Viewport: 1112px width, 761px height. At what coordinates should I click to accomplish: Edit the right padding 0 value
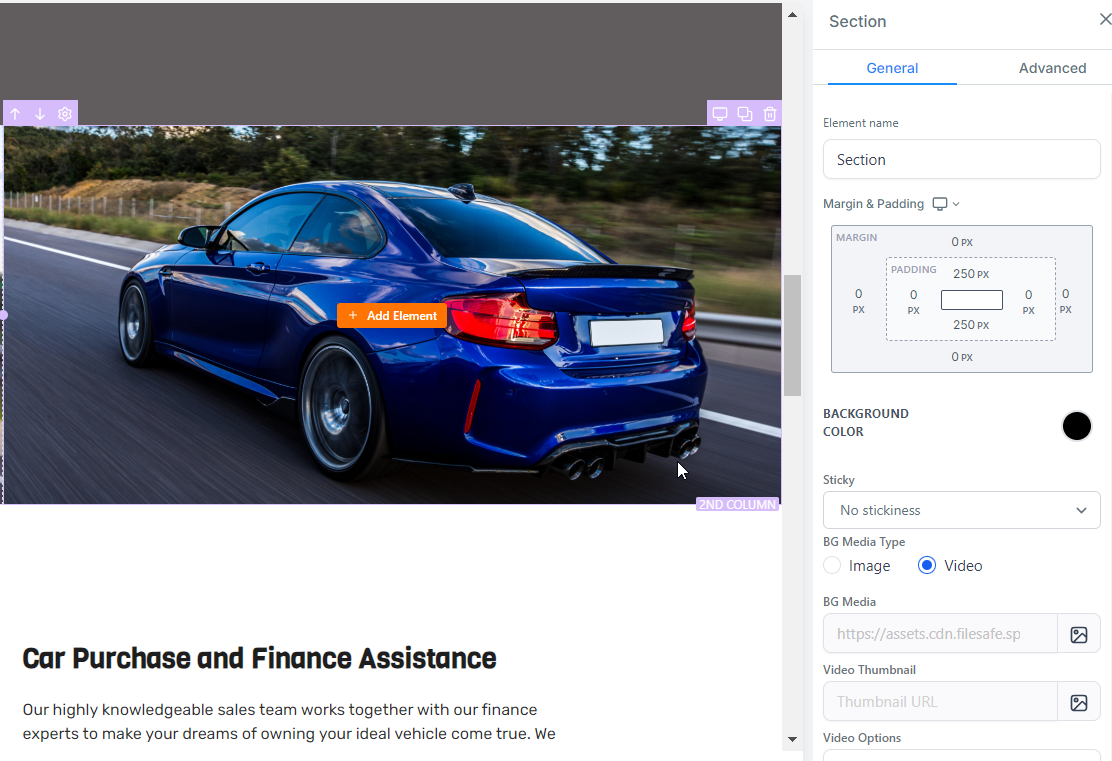(x=1028, y=301)
